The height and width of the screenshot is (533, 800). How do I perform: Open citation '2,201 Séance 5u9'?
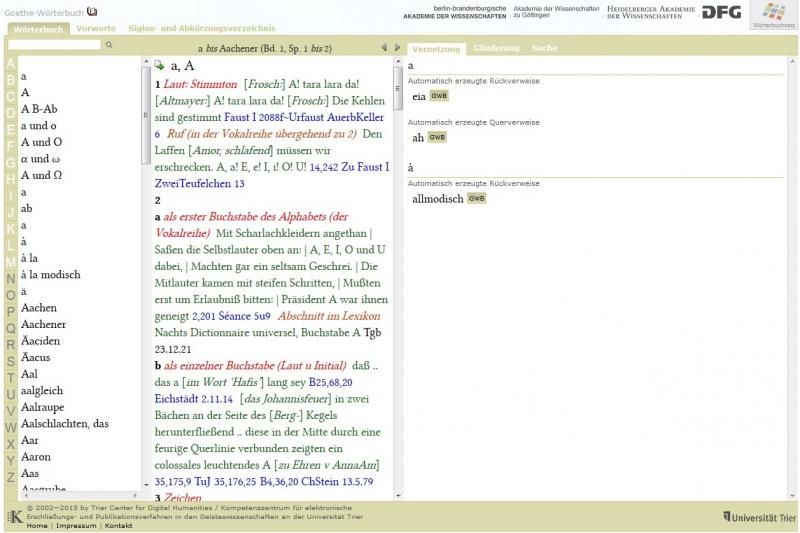[x=231, y=316]
